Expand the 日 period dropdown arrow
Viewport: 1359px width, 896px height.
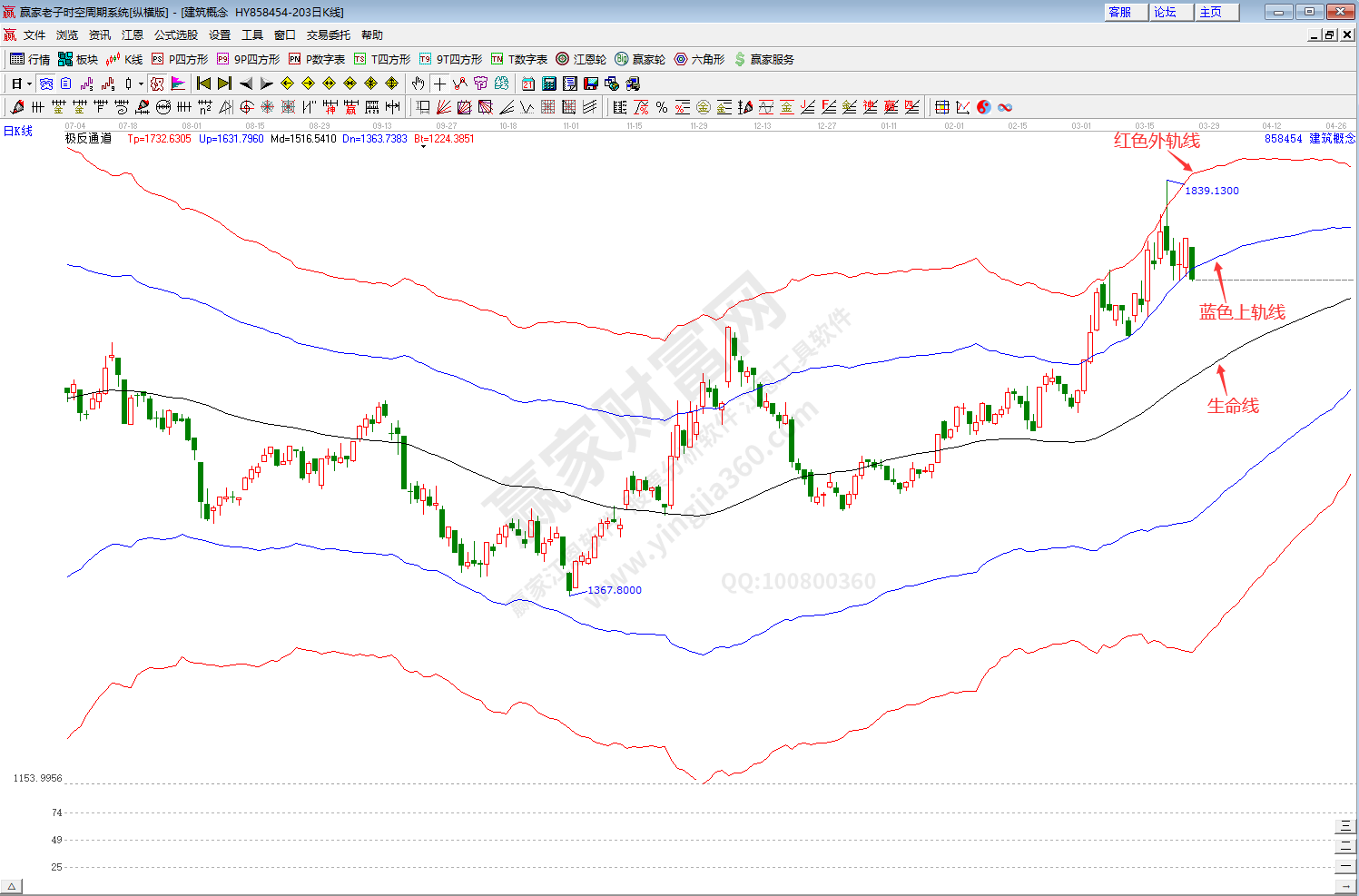[x=29, y=84]
